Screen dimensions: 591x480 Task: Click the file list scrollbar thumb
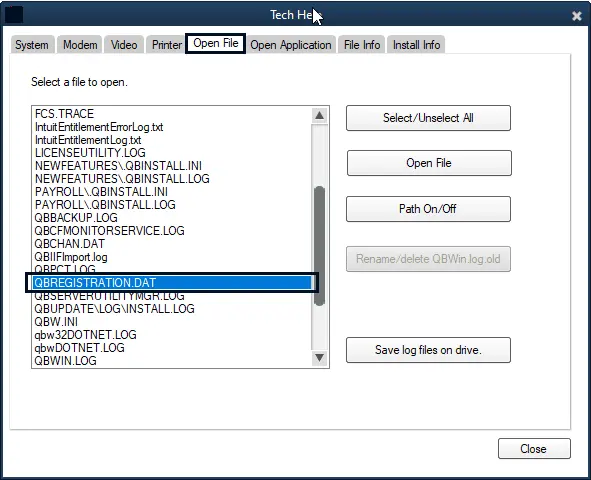319,246
